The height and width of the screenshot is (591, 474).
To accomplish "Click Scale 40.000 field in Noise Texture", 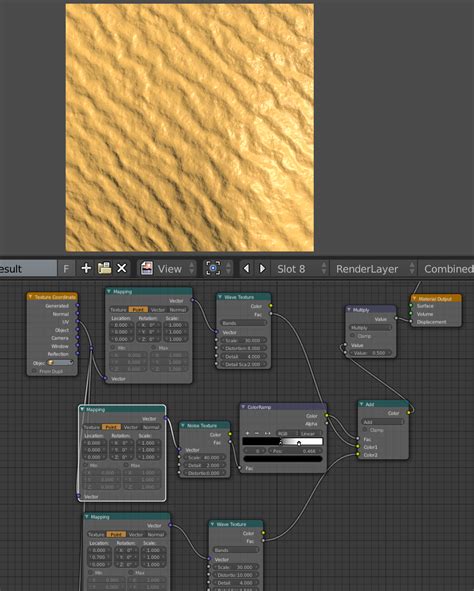I will click(x=204, y=458).
